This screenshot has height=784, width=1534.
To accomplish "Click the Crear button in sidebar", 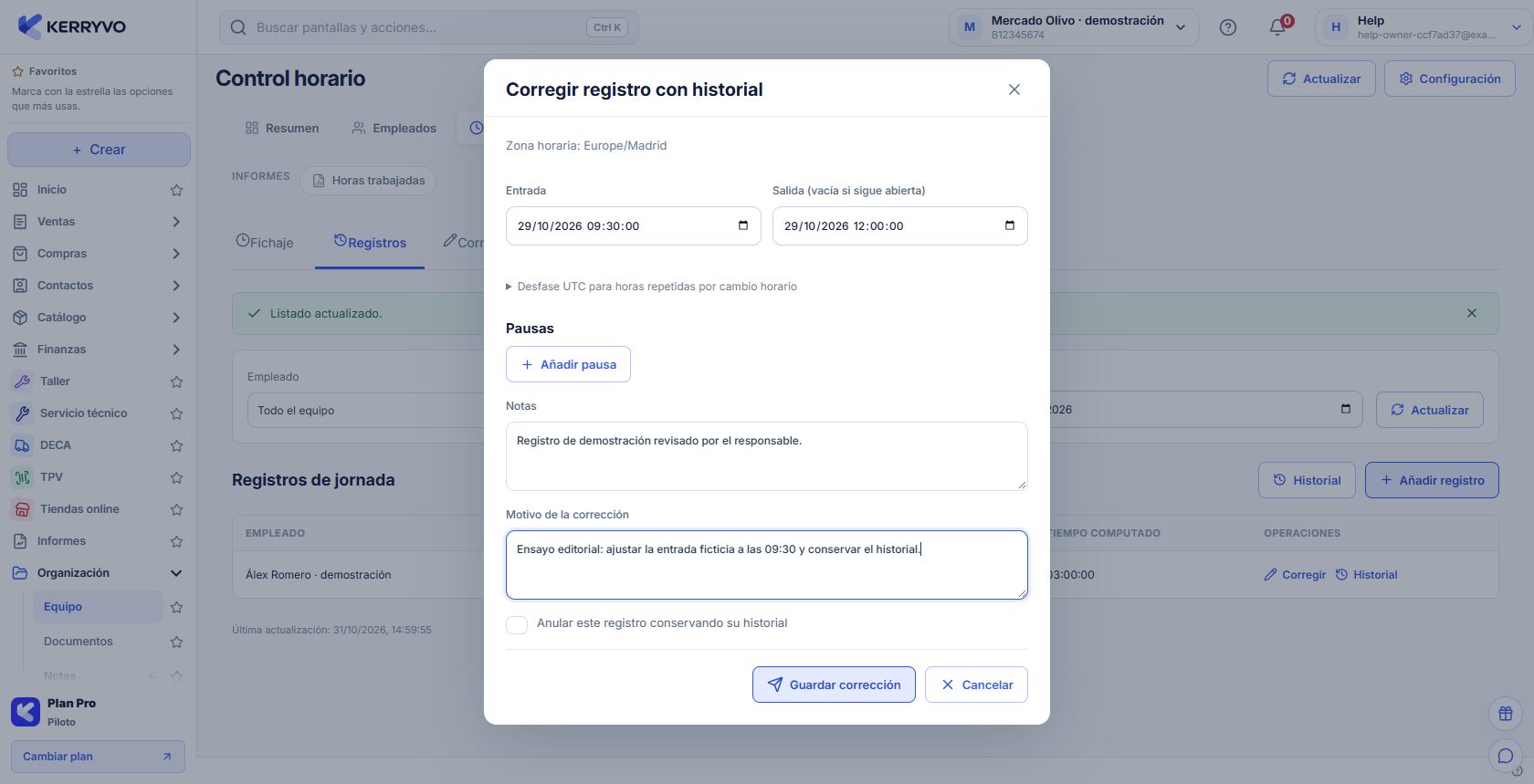I will click(x=99, y=150).
